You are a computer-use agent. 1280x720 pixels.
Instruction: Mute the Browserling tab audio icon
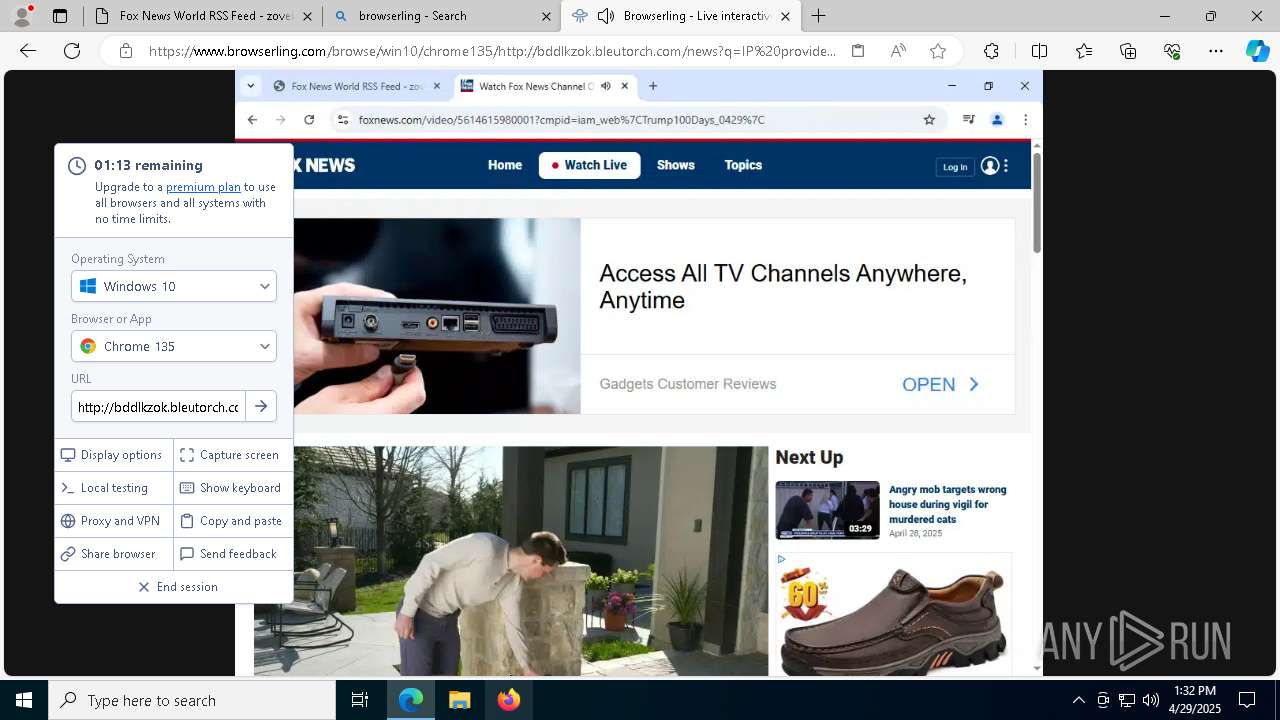click(606, 16)
